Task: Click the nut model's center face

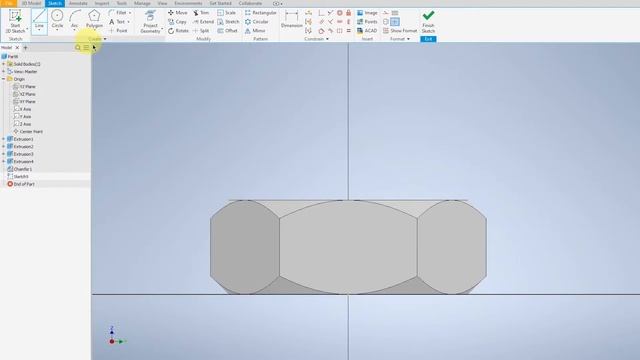Action: 348,247
